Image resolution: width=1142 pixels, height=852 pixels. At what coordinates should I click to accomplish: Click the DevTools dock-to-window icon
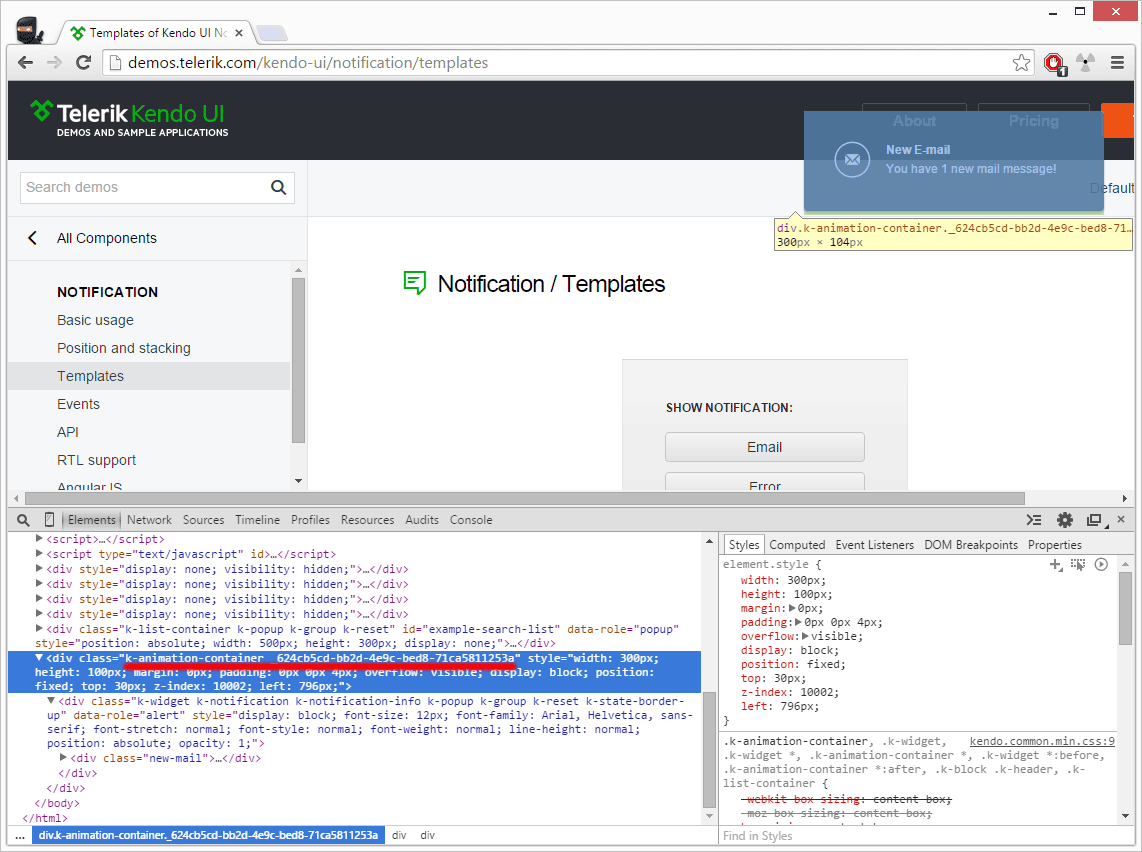pos(1095,520)
